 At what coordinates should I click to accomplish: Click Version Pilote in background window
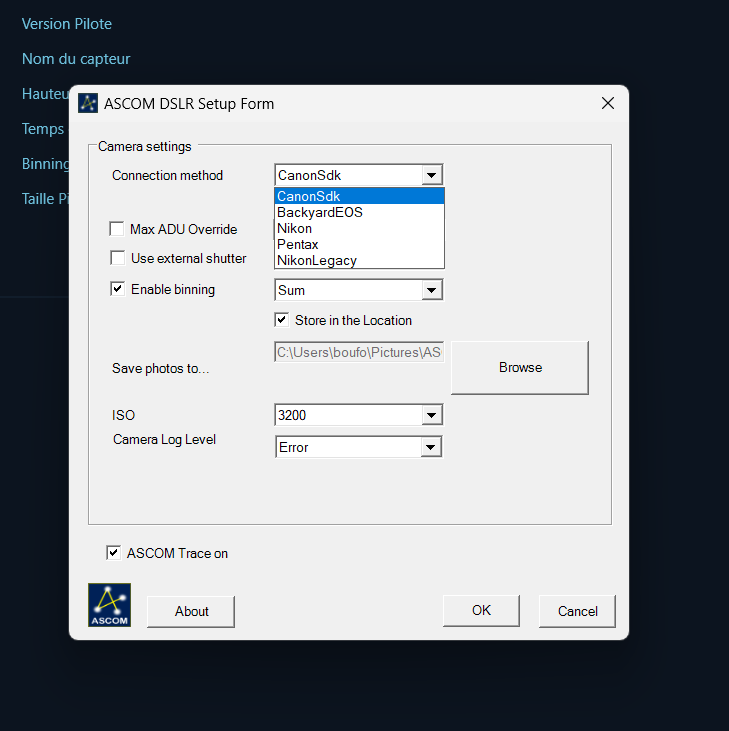point(67,24)
